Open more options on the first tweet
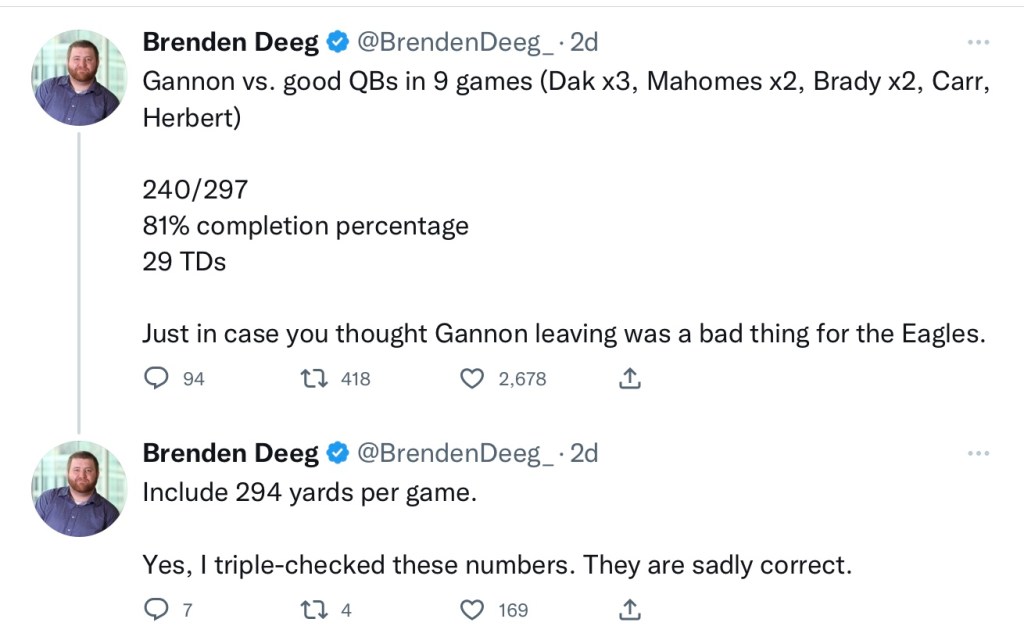This screenshot has width=1024, height=644. click(978, 42)
